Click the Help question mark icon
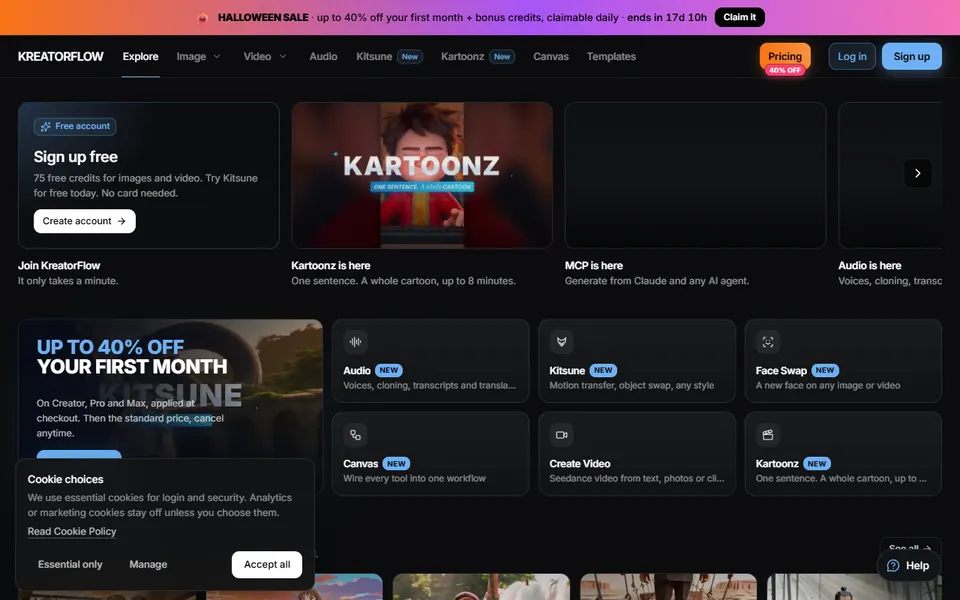Image resolution: width=960 pixels, height=600 pixels. (x=893, y=566)
